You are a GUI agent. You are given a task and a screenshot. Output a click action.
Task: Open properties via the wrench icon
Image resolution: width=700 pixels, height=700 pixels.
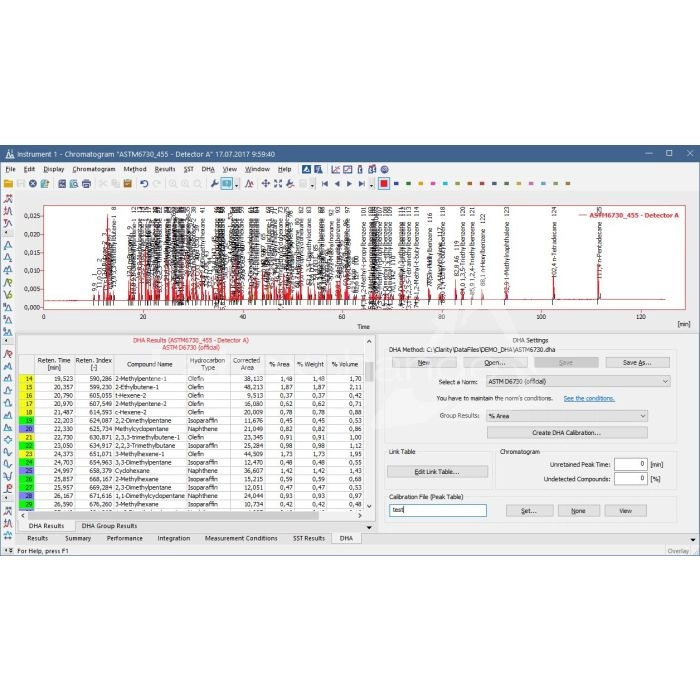click(213, 184)
